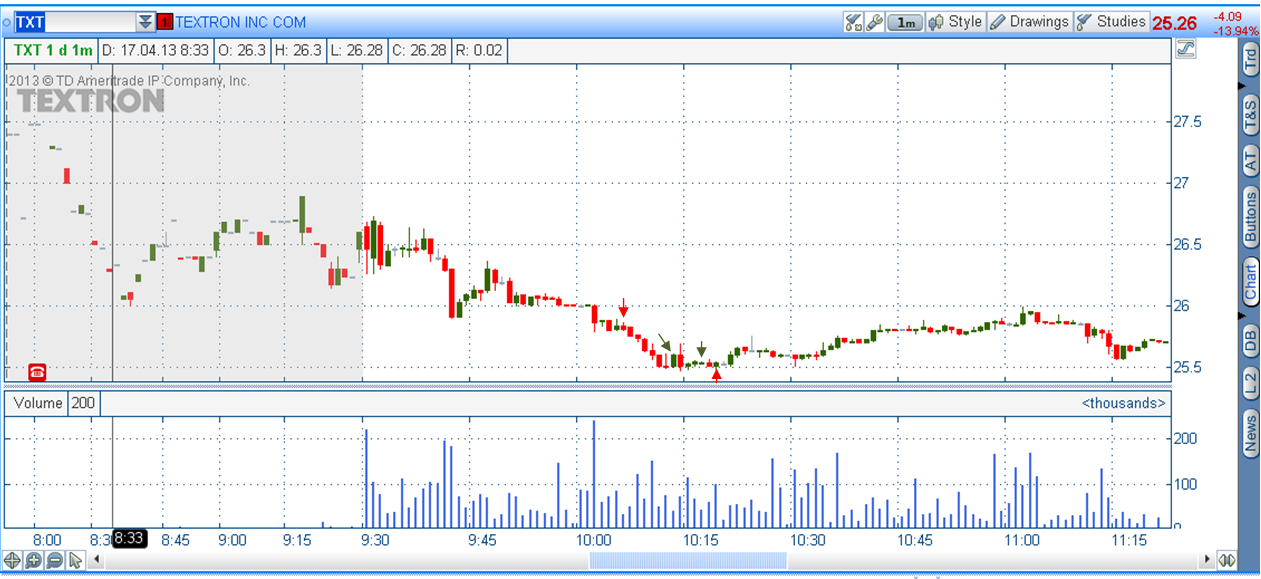Click the red symbol link color indicator
Viewport: 1261px width, 579px height.
click(x=165, y=22)
